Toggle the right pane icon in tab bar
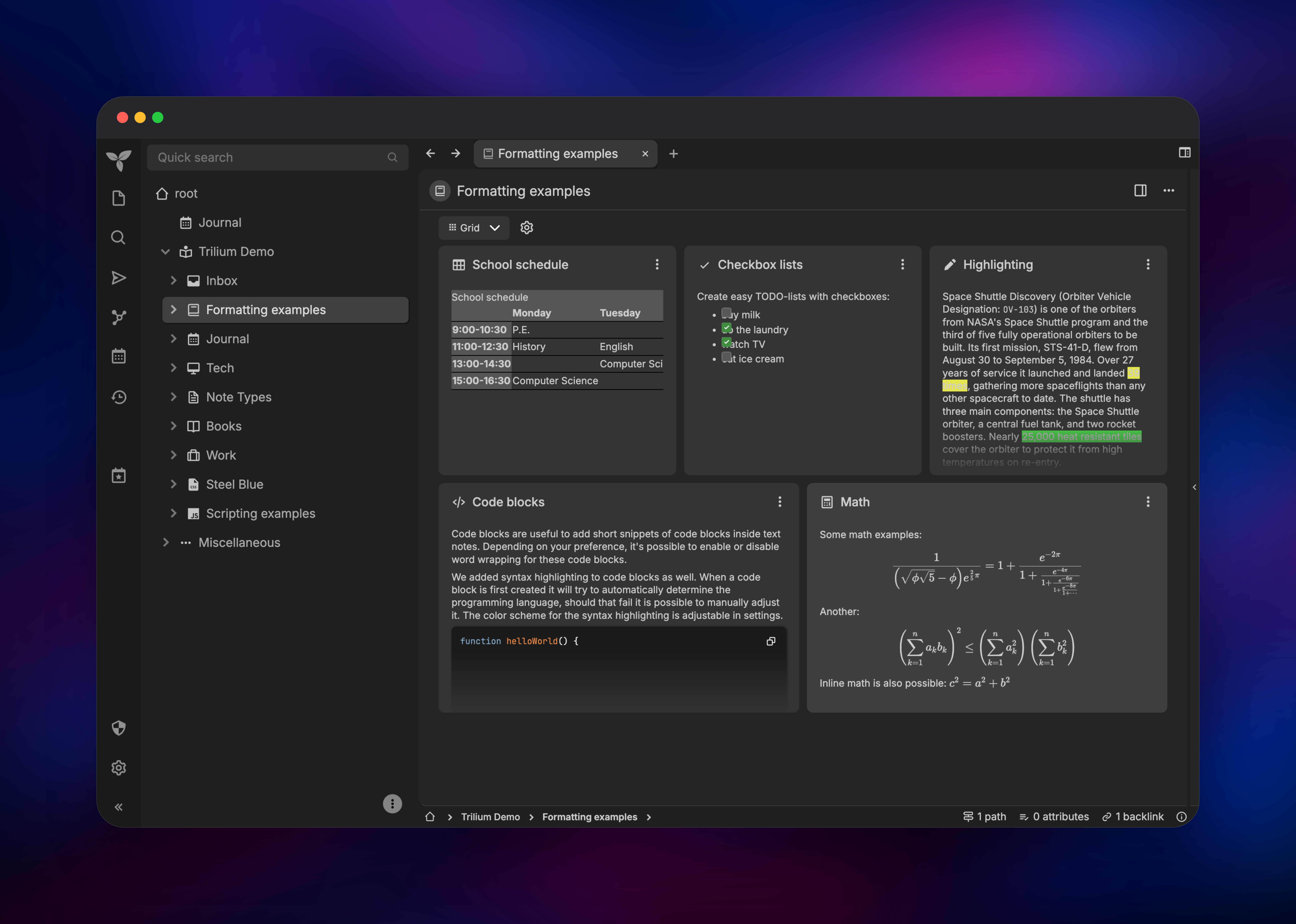 coord(1184,153)
